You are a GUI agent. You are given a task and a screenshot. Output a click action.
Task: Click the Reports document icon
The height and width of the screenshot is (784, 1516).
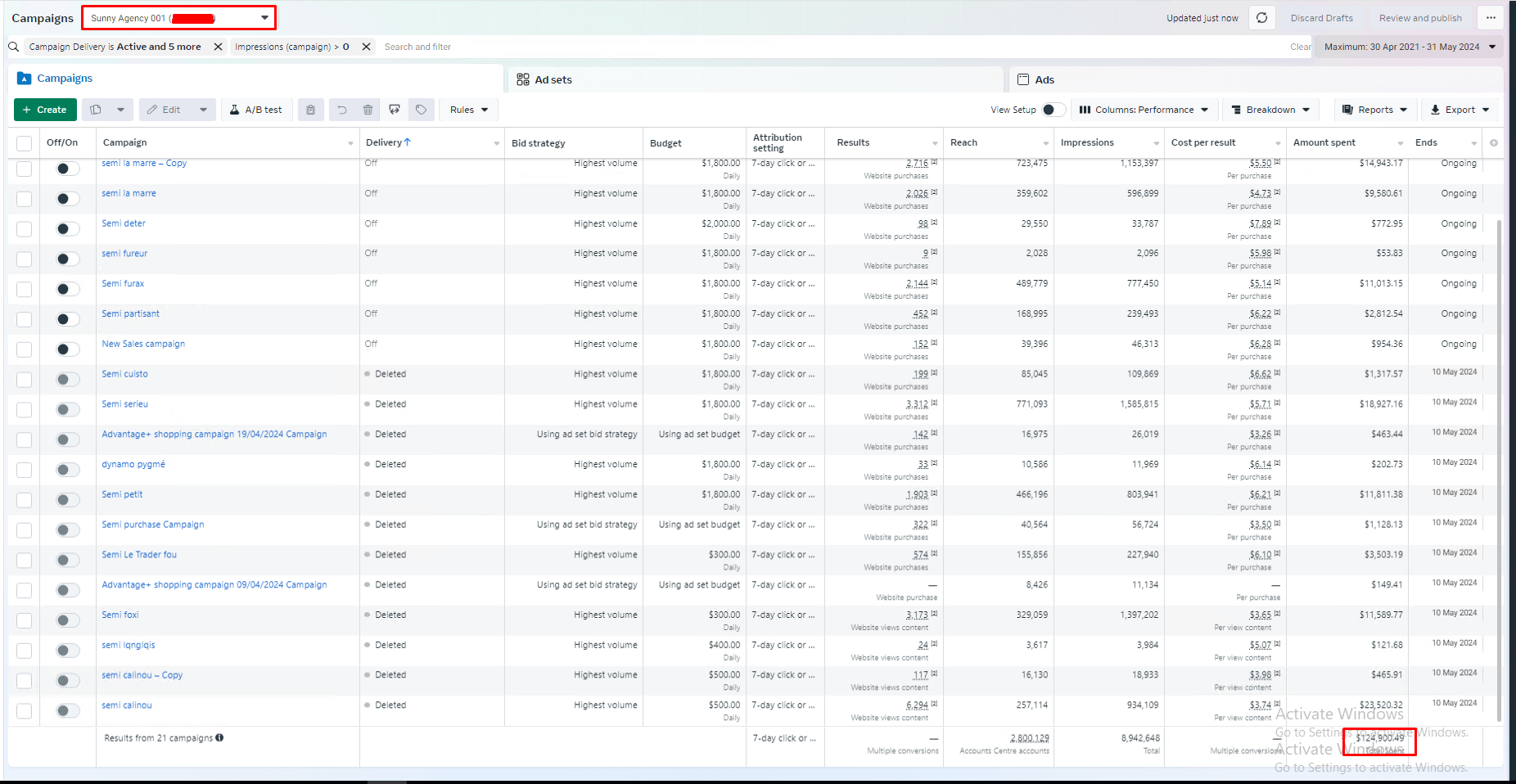pyautogui.click(x=1347, y=110)
